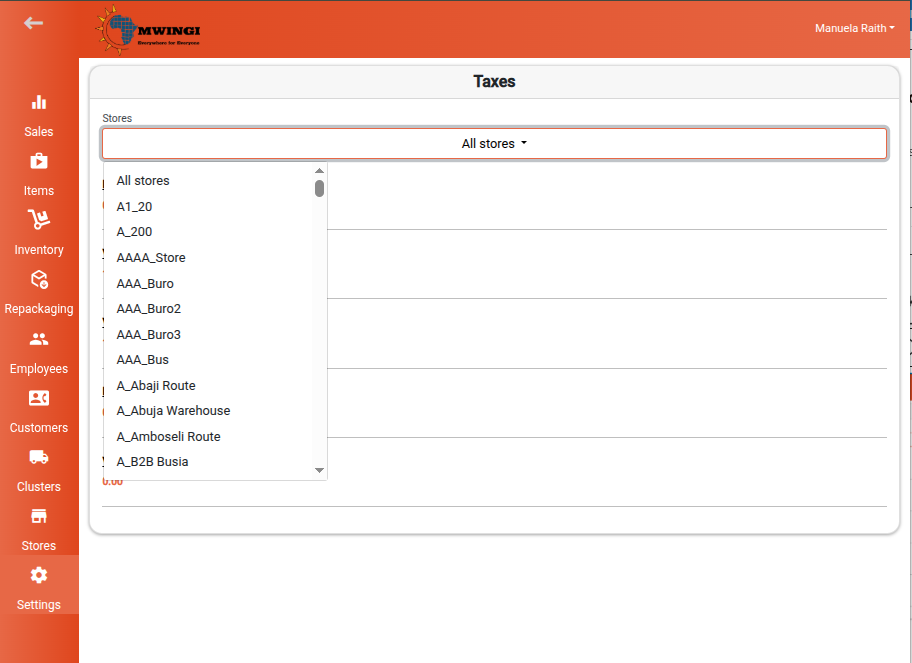Click the dropdown list scrollbar thumb
Viewport: 912px width, 663px height.
(x=319, y=188)
